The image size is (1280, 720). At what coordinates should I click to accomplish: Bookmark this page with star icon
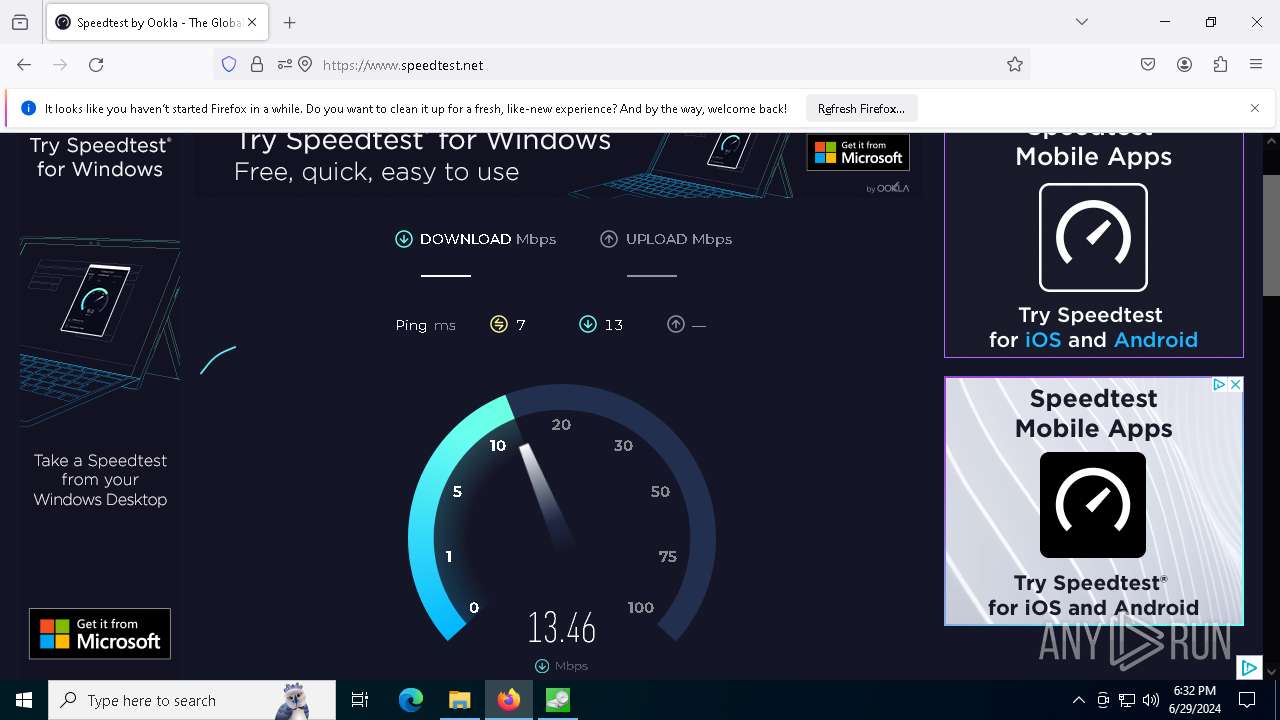[1015, 65]
